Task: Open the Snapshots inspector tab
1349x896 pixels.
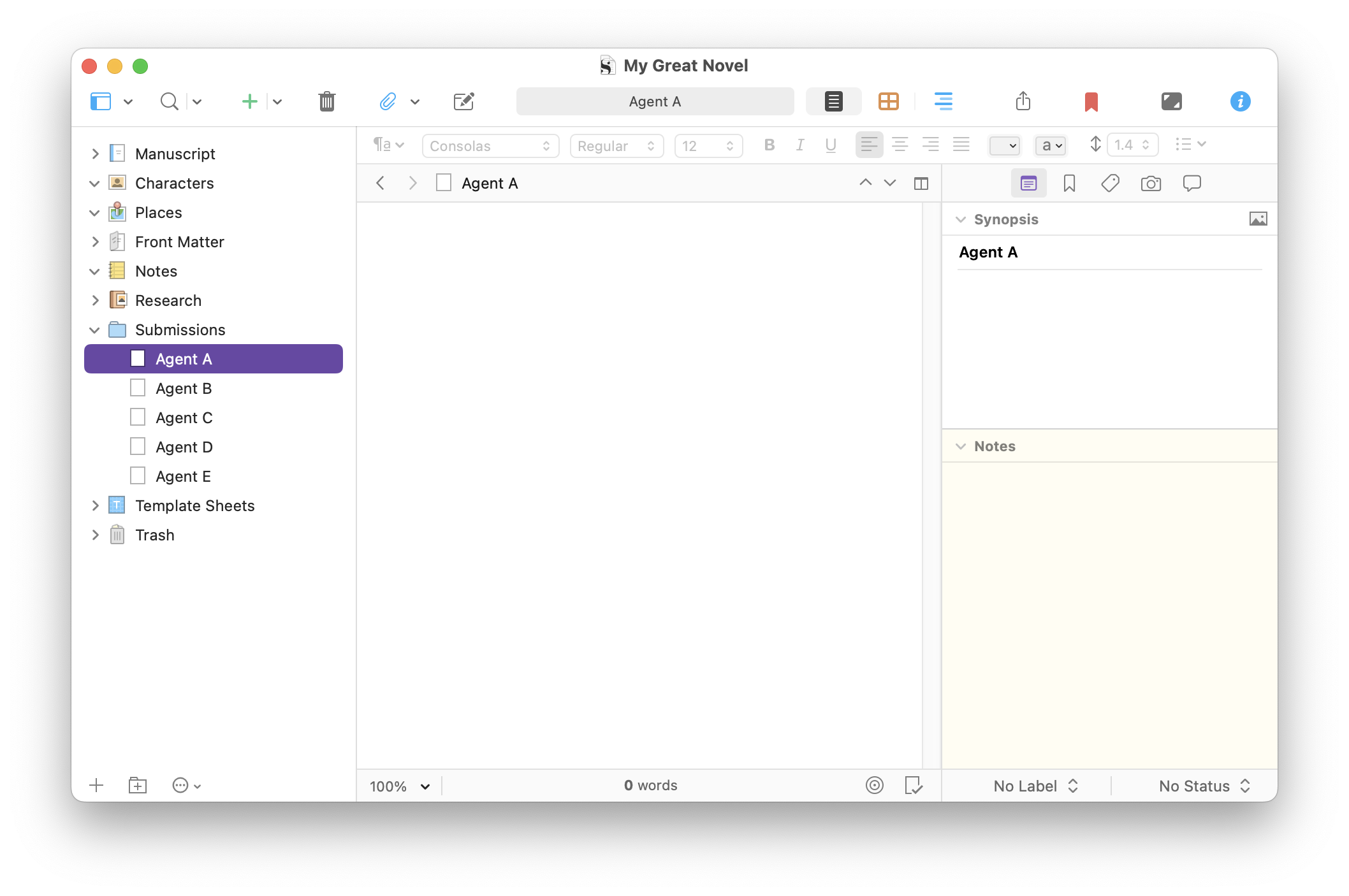Action: point(1150,184)
